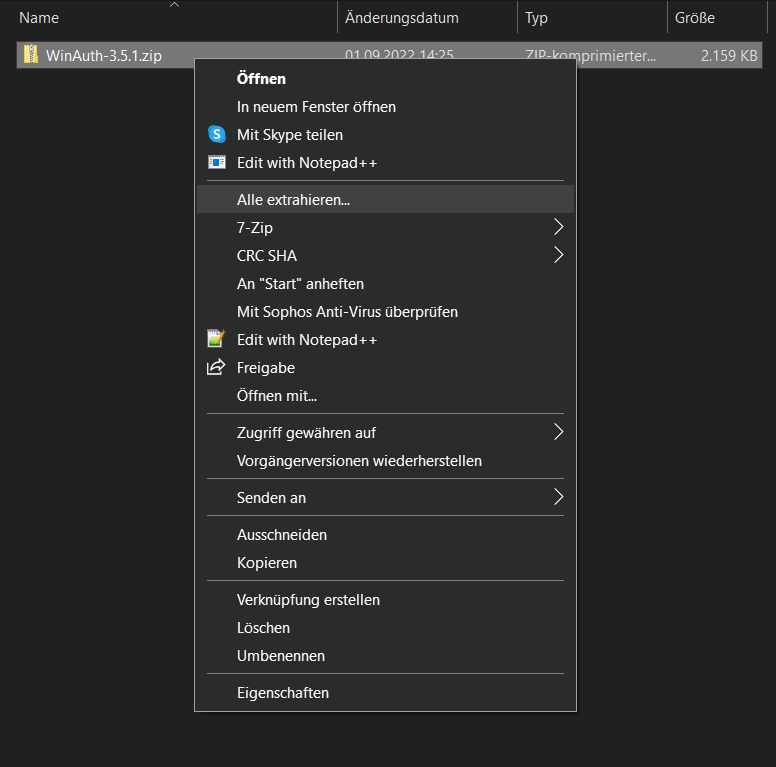Sort files by Größe column header
This screenshot has height=767, width=776.
[695, 18]
